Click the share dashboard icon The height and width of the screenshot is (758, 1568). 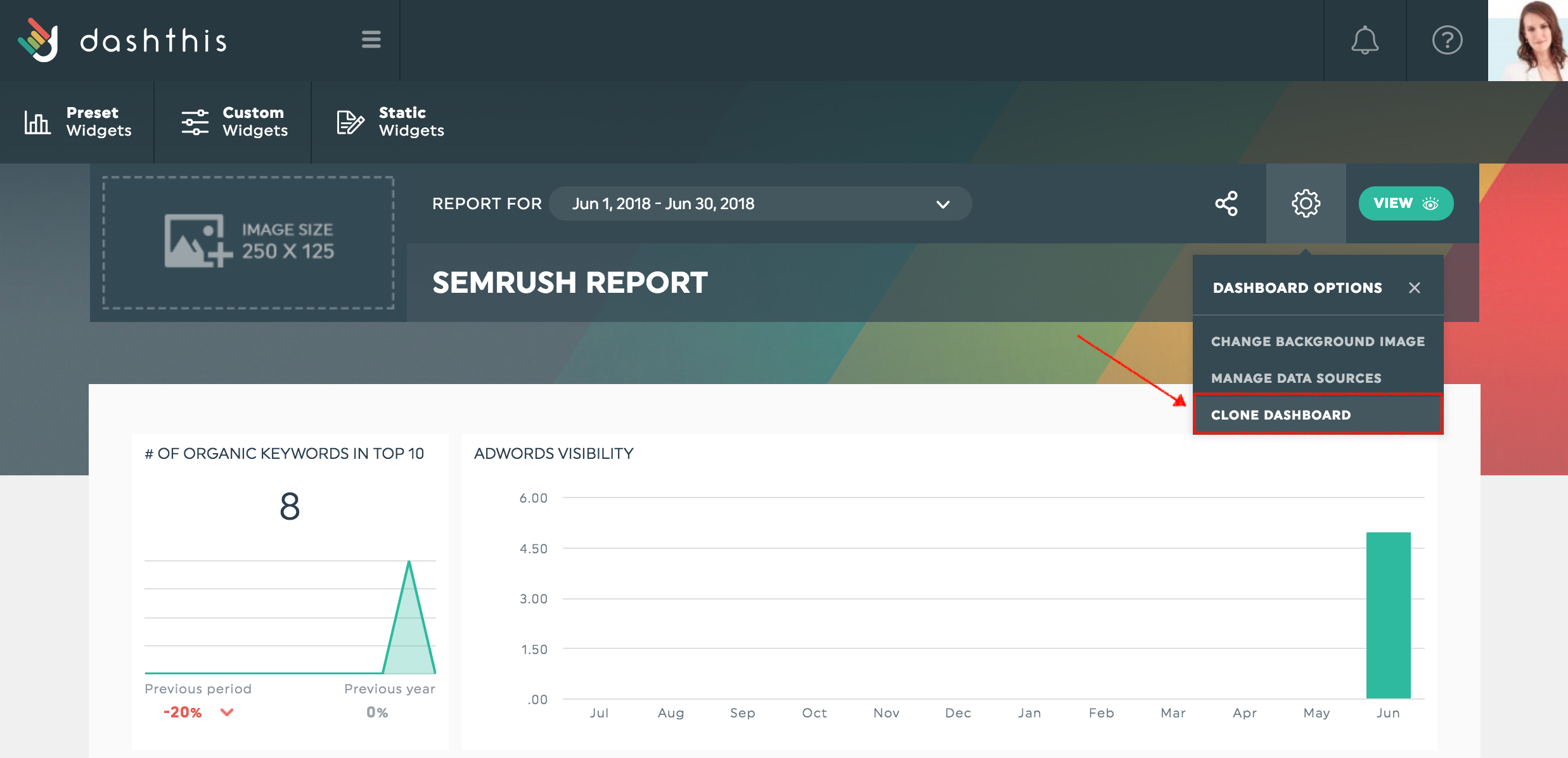coord(1226,203)
